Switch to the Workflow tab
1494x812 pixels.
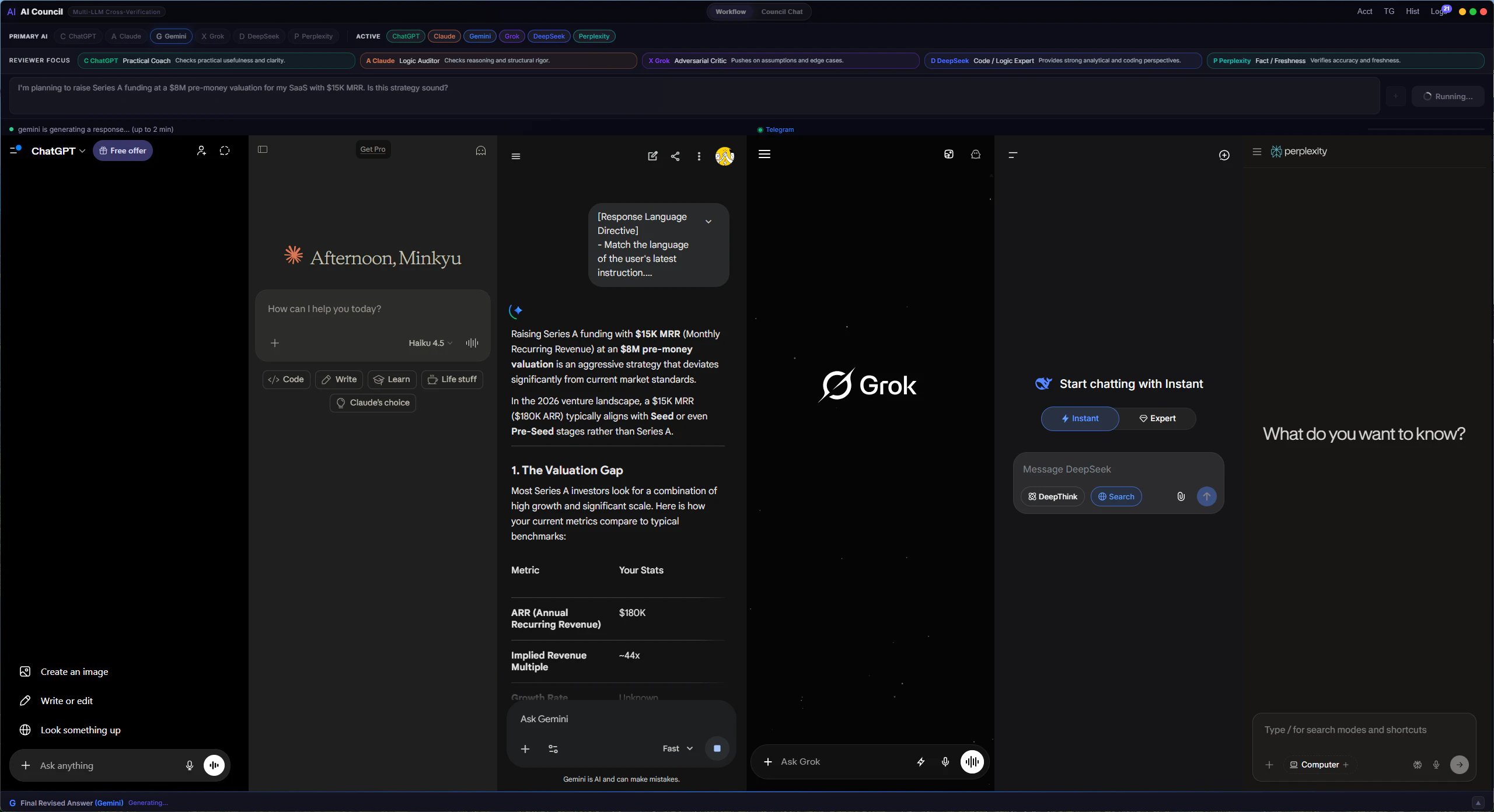(x=731, y=12)
